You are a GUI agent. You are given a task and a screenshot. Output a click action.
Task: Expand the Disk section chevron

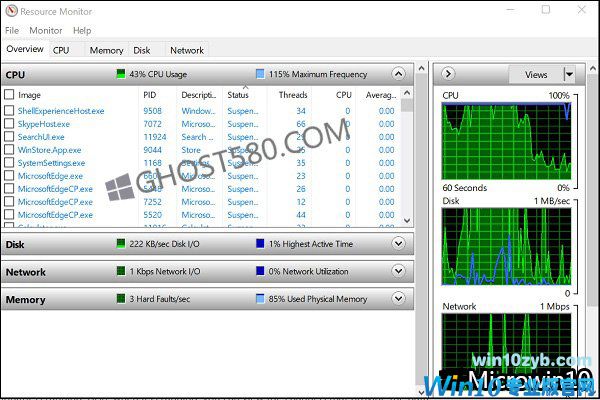398,243
